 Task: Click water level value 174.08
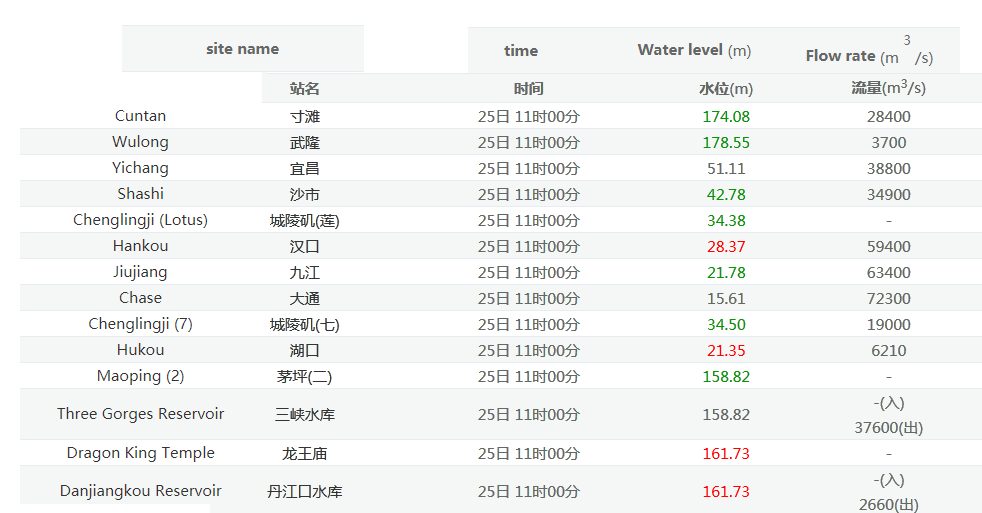click(726, 117)
